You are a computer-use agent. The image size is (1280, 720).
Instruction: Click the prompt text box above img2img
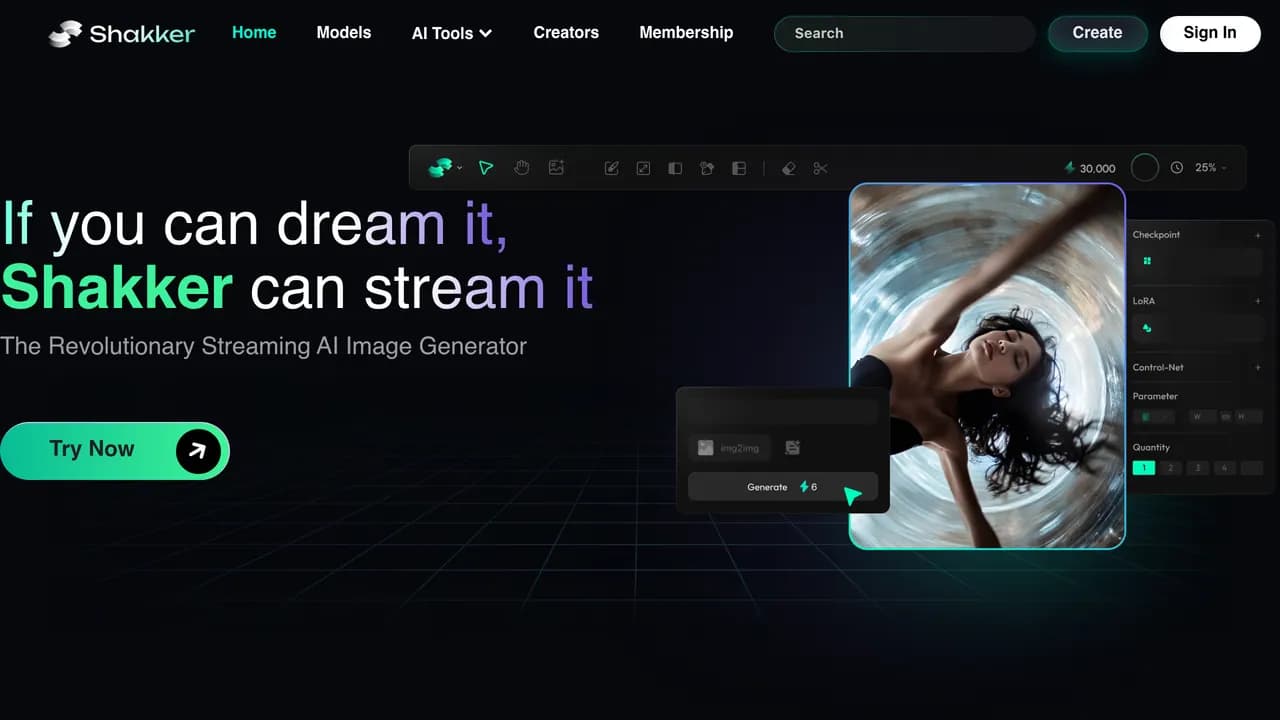click(783, 412)
